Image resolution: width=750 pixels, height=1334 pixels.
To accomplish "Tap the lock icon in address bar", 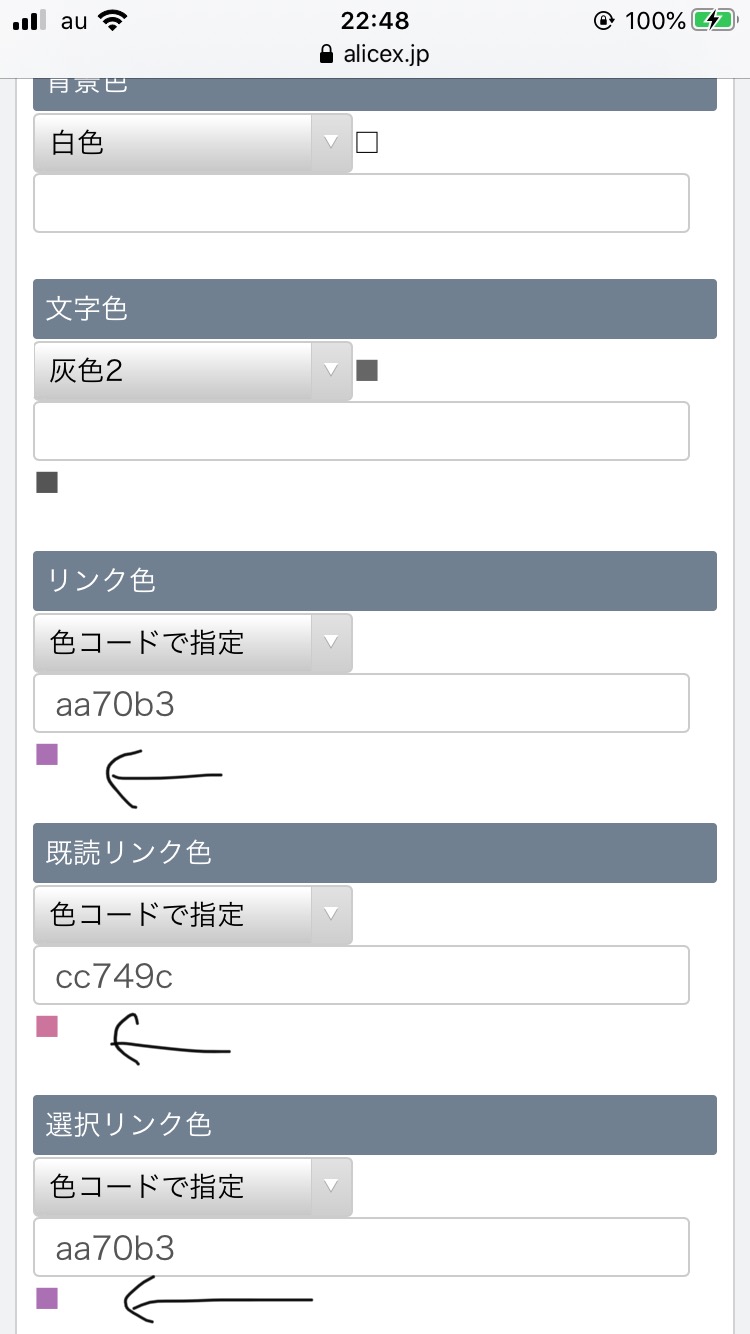I will 325,55.
